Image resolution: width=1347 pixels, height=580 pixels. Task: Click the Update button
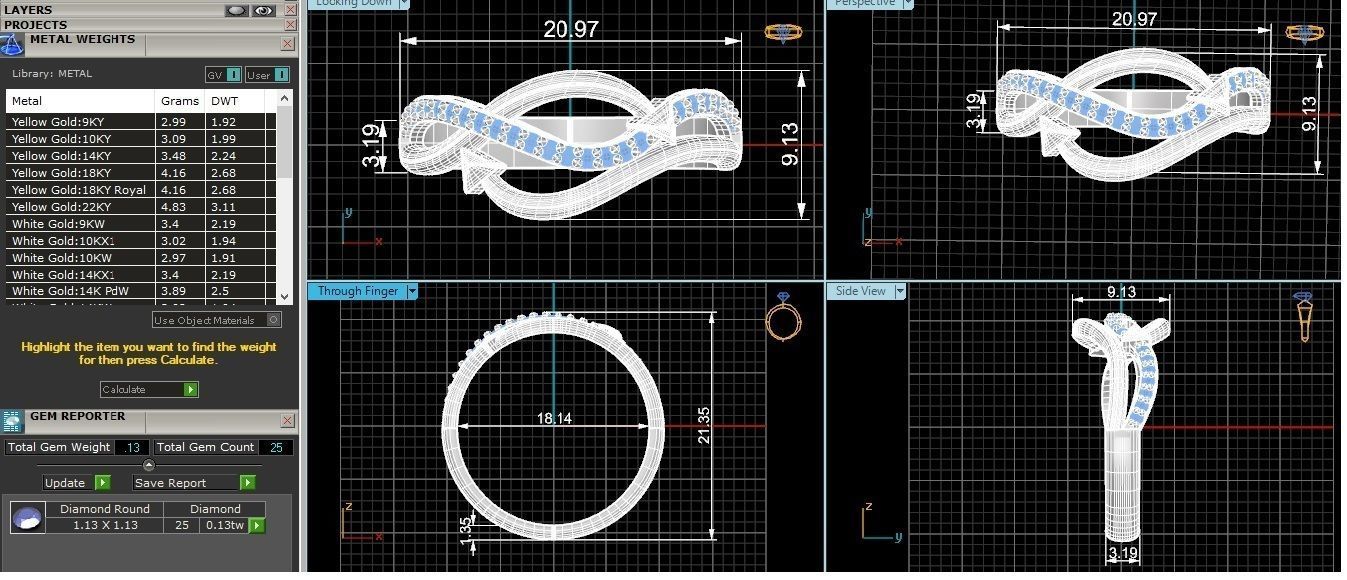(x=77, y=483)
